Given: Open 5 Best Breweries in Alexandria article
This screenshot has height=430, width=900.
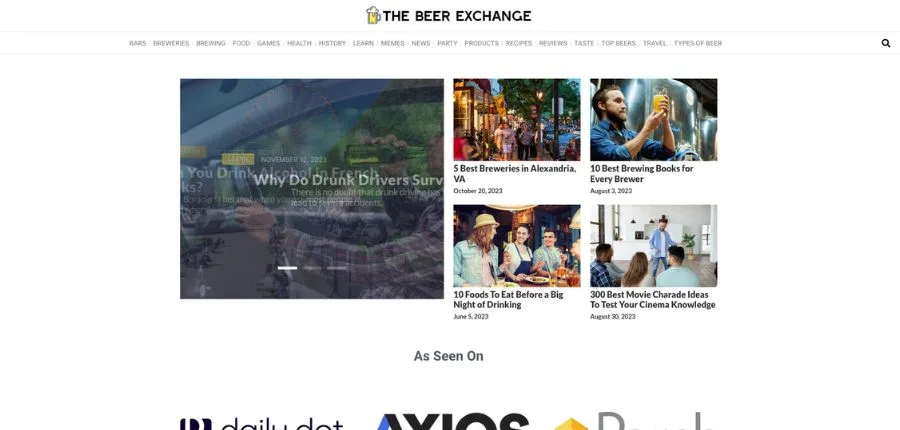Looking at the screenshot, I should [x=515, y=173].
